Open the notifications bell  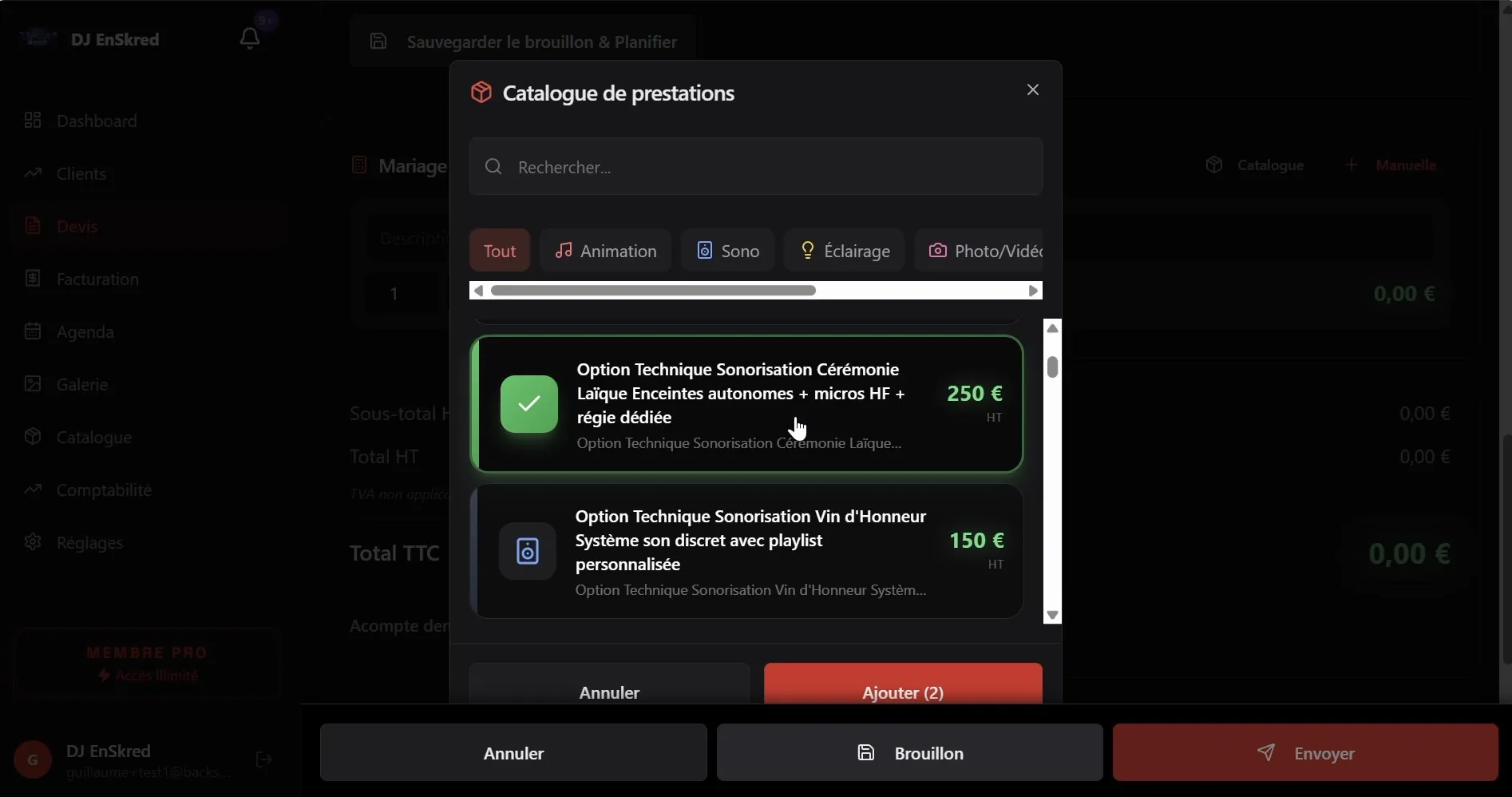(x=250, y=38)
